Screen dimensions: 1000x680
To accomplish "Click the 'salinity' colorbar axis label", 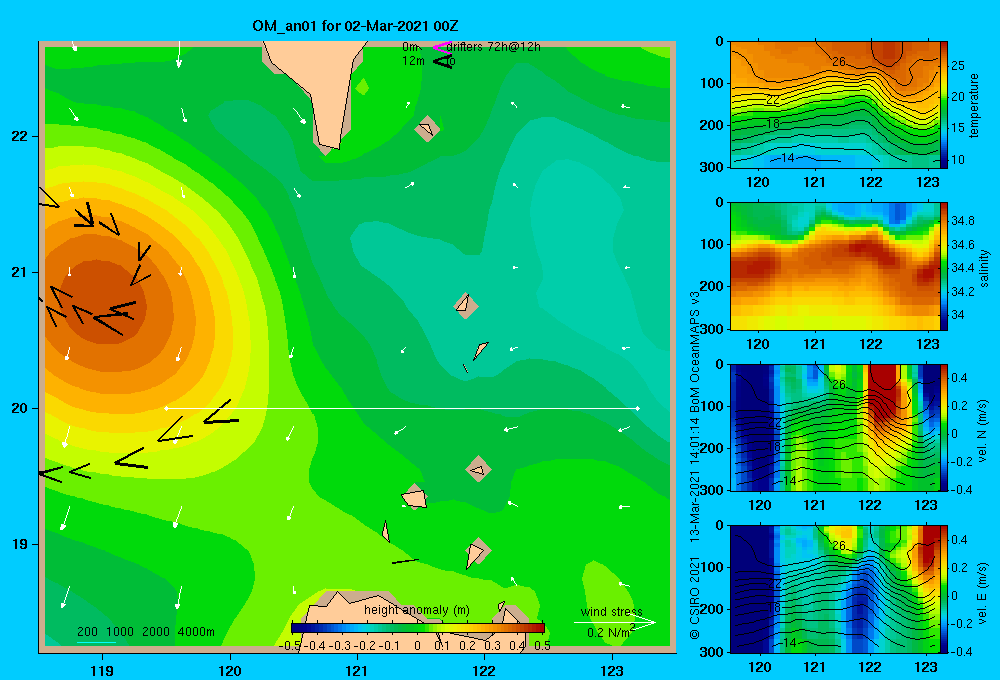I will point(984,269).
